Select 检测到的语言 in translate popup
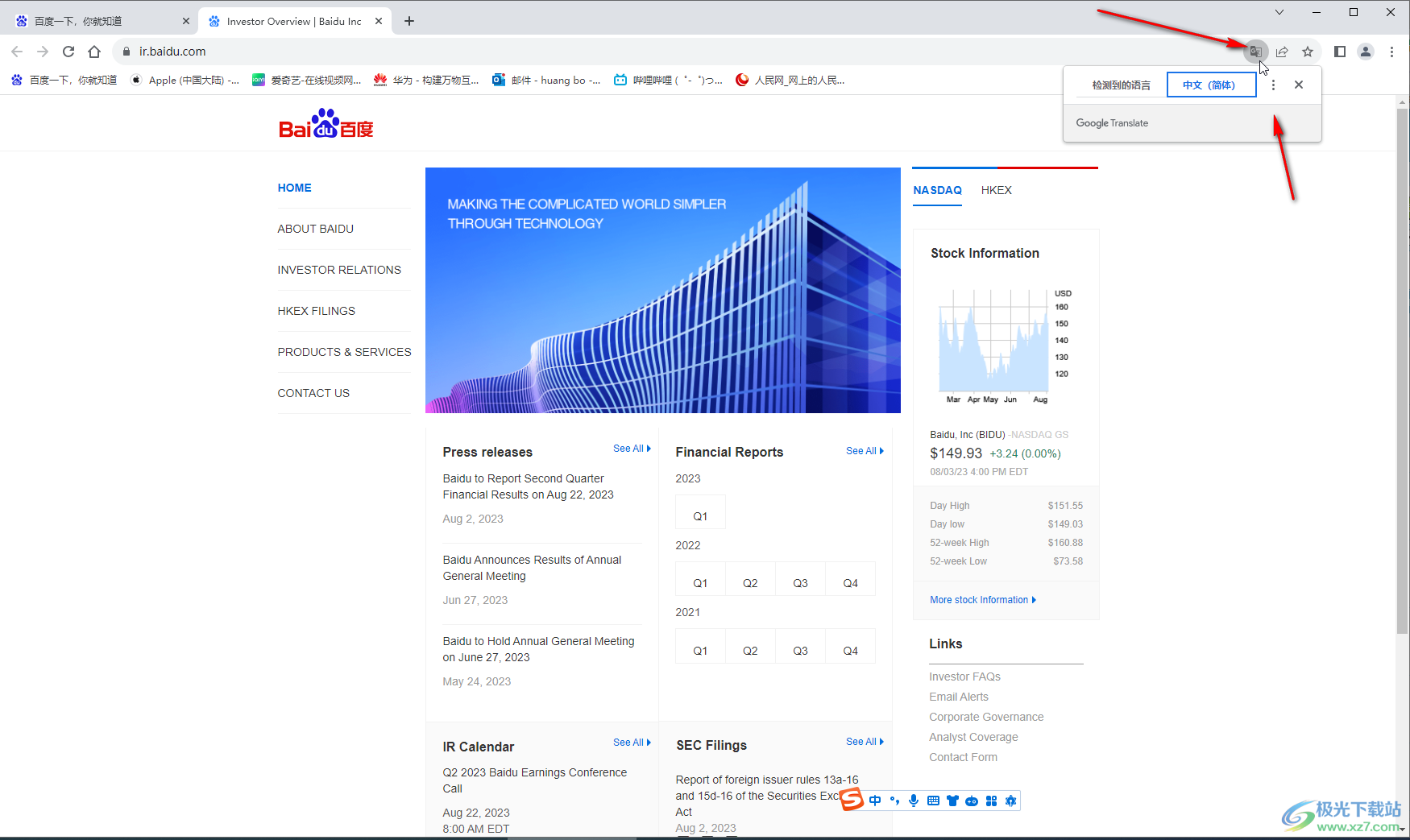 click(1121, 85)
